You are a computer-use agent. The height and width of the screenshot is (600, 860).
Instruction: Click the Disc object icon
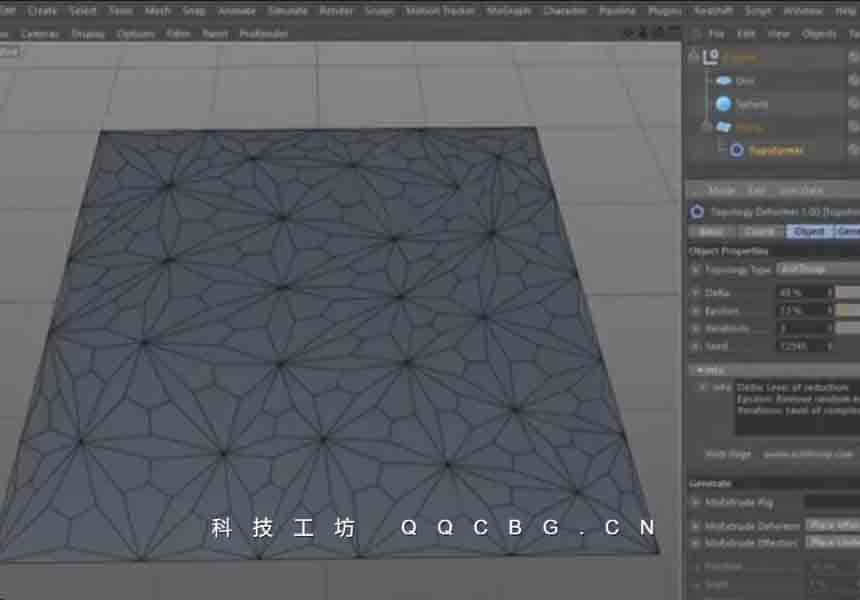(x=723, y=81)
